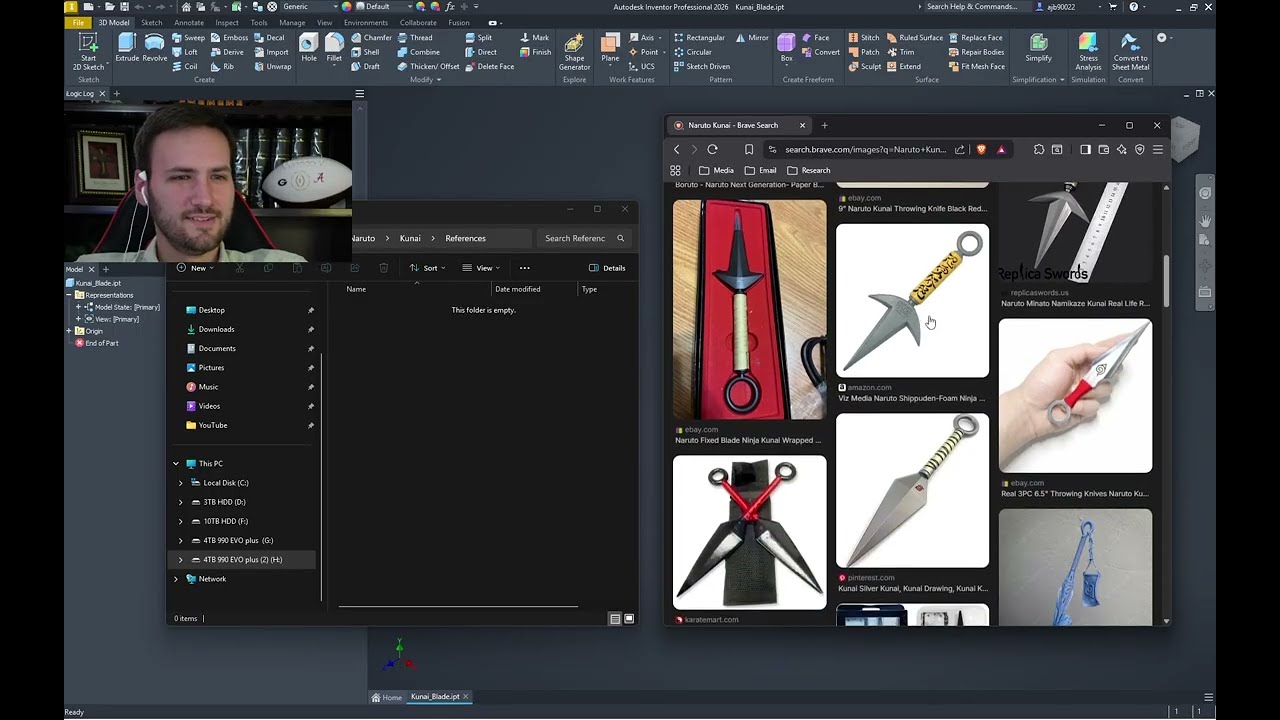Viewport: 1280px width, 720px height.
Task: Expand the Simplification panel dropdown
Action: [1038, 80]
